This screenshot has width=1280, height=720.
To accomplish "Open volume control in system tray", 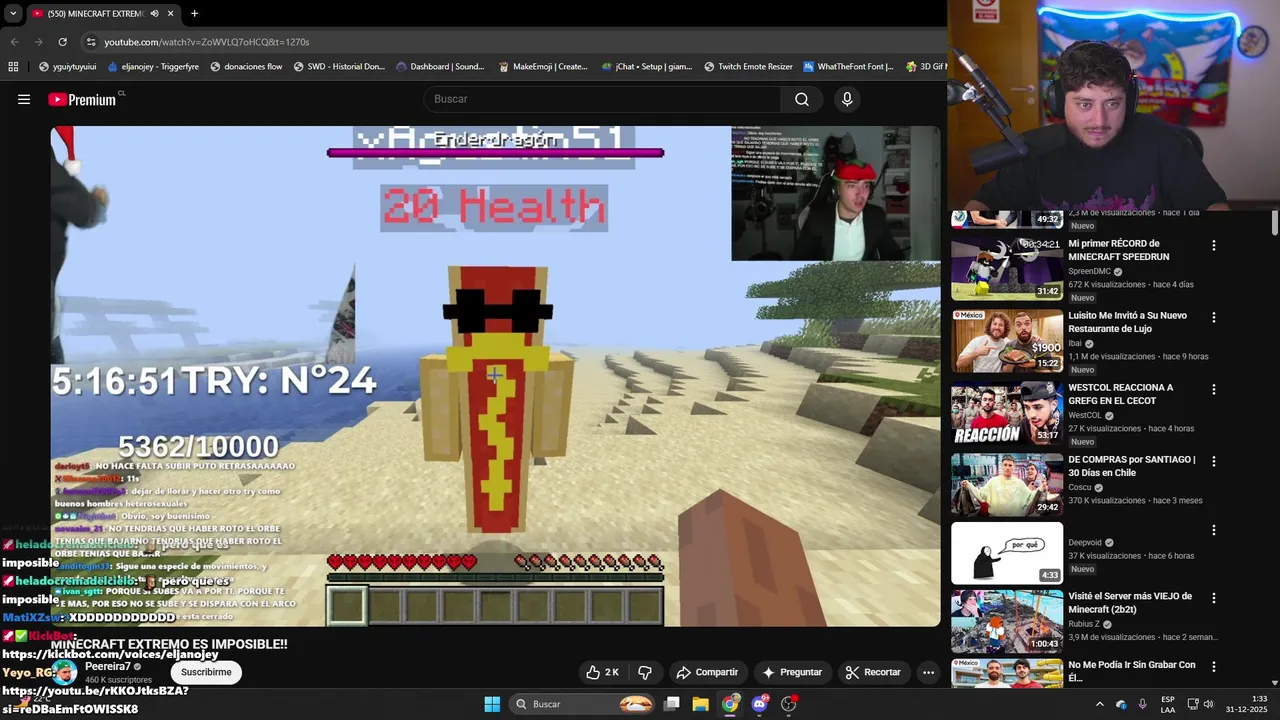I will (1210, 704).
